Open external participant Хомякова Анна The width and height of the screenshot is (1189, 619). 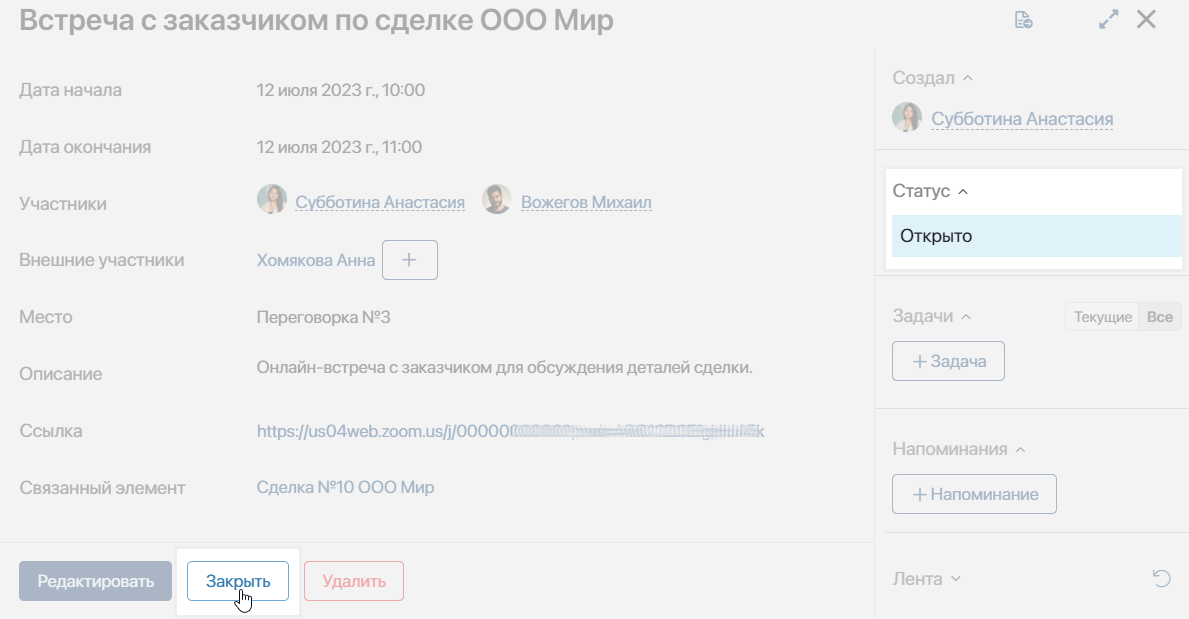click(315, 260)
